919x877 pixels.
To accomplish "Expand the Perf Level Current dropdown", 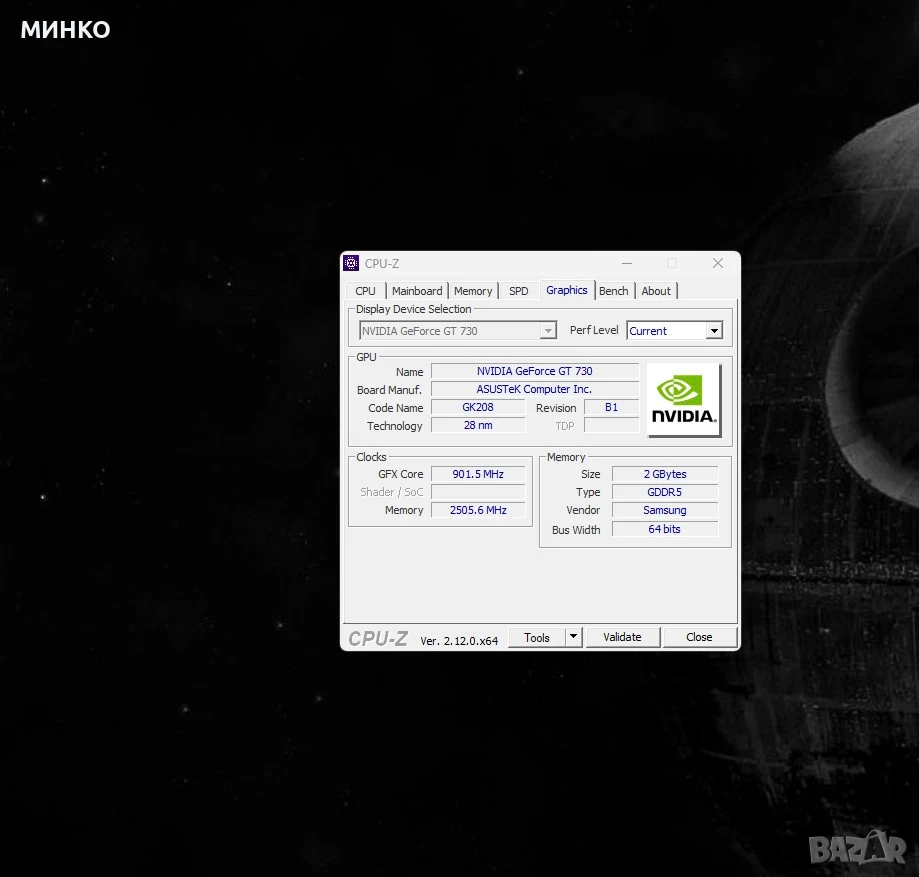I will [675, 331].
